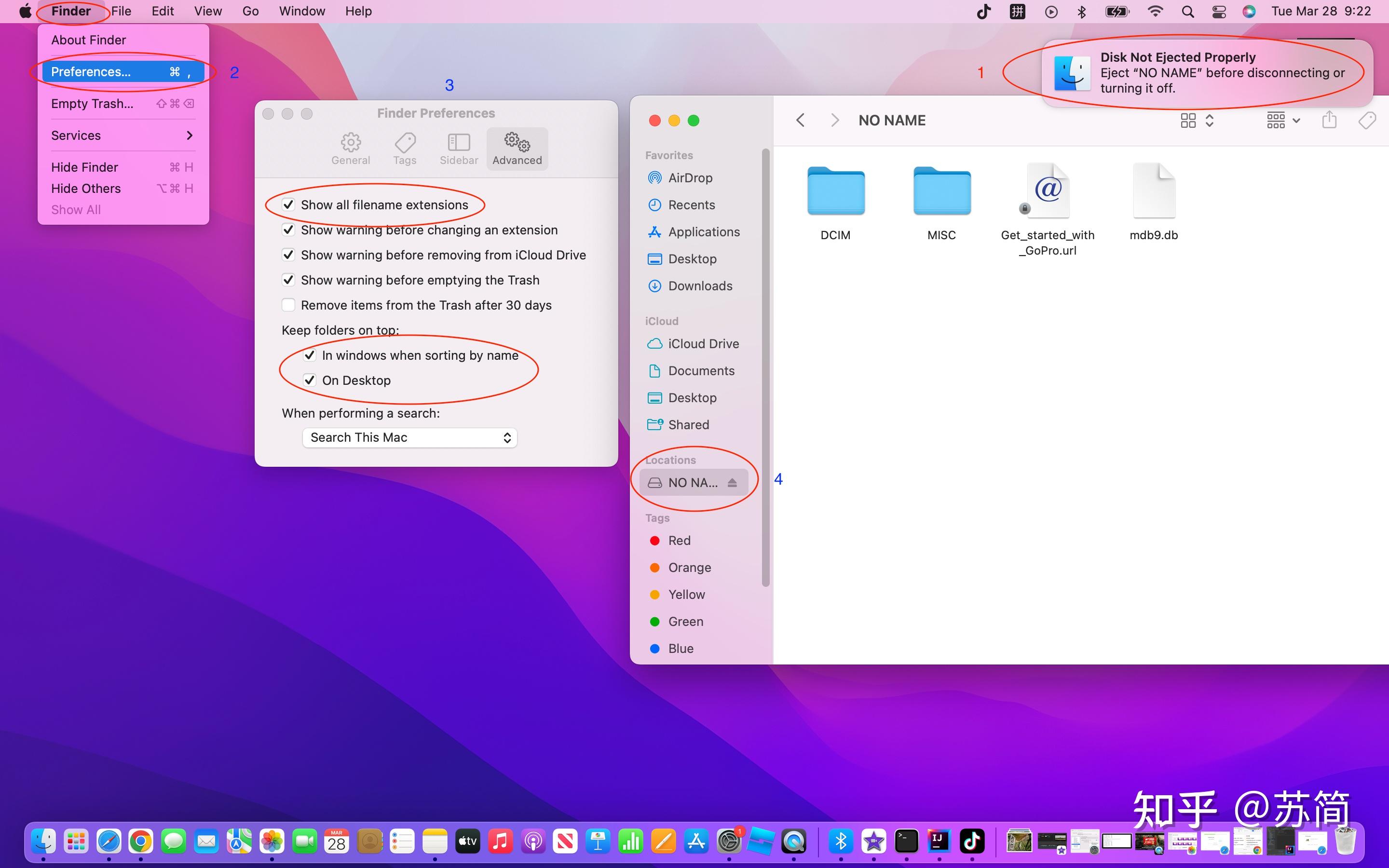The width and height of the screenshot is (1389, 868).
Task: Switch to Tags preferences tab
Action: (405, 149)
